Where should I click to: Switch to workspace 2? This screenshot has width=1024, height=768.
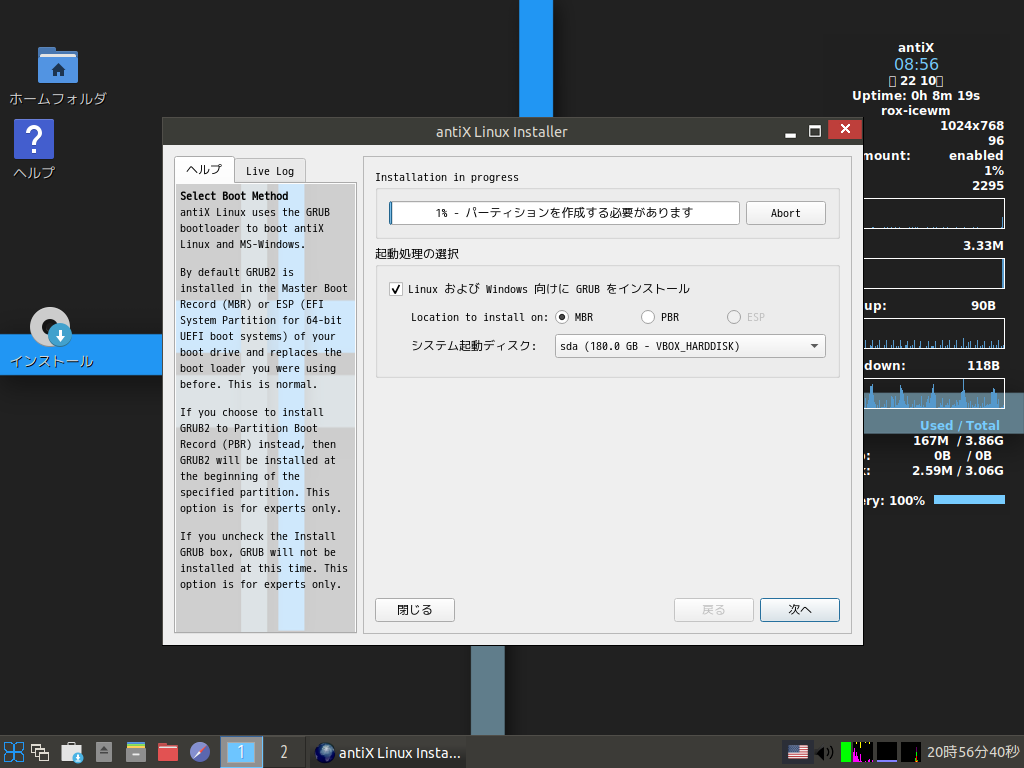click(283, 752)
